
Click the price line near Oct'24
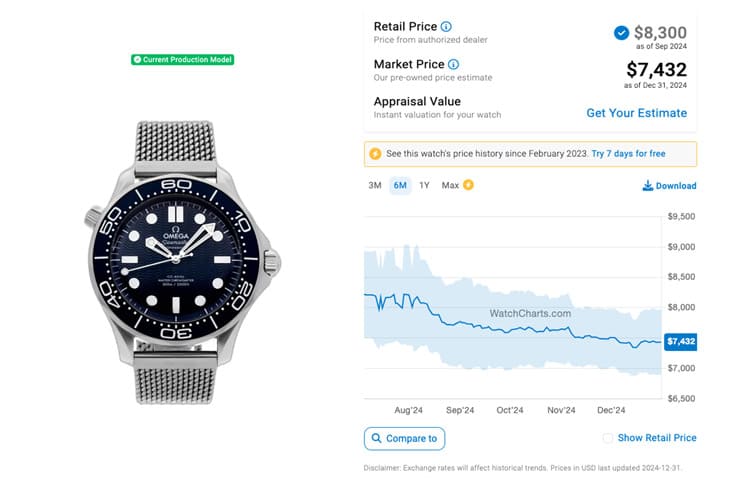pyautogui.click(x=510, y=329)
